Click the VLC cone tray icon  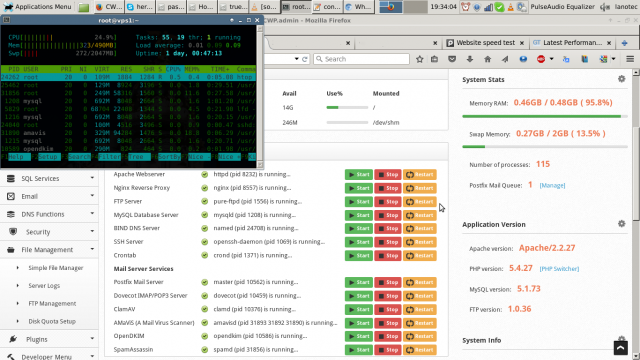tap(511, 7)
